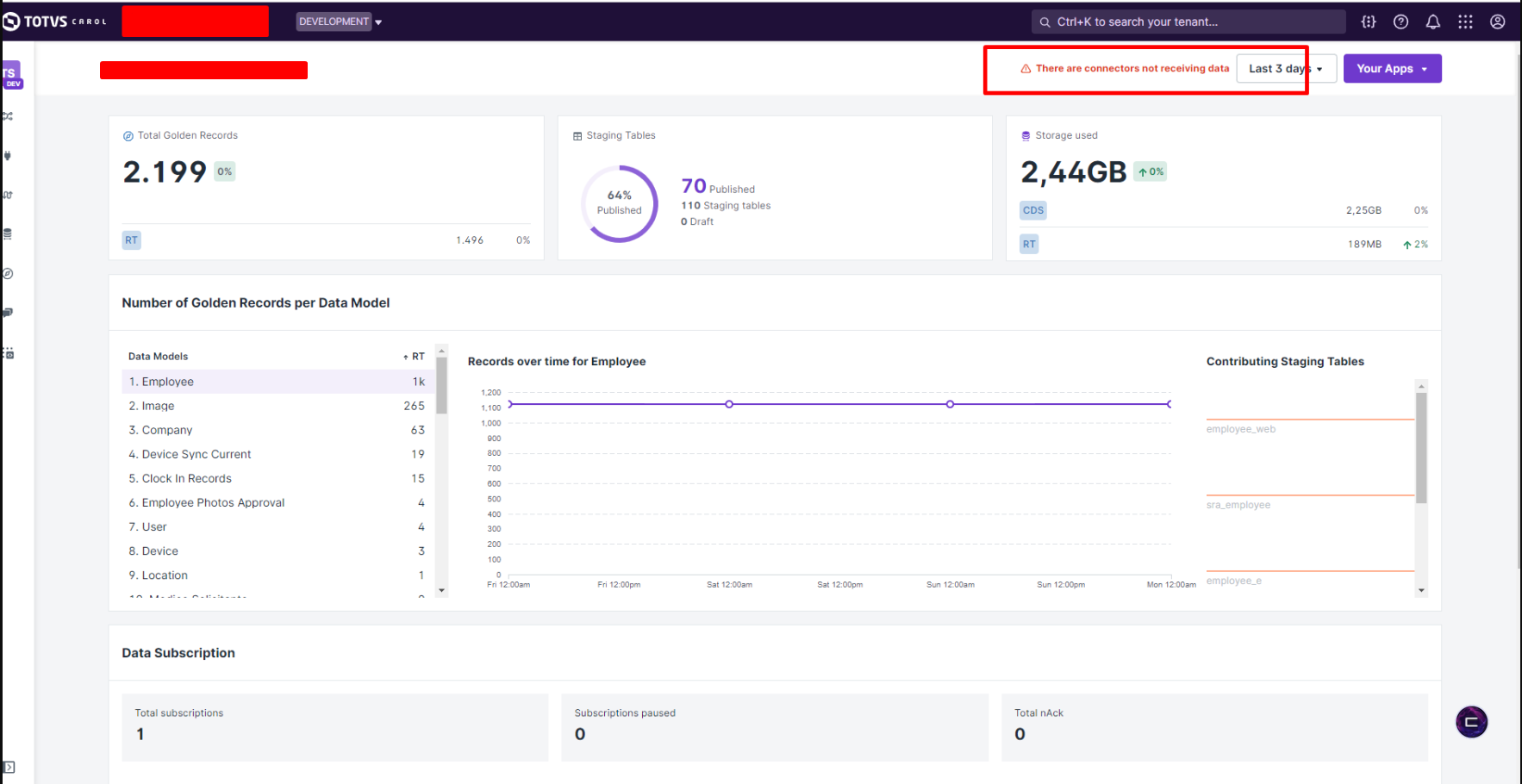Open the user profile icon
The image size is (1522, 784).
(x=1498, y=22)
